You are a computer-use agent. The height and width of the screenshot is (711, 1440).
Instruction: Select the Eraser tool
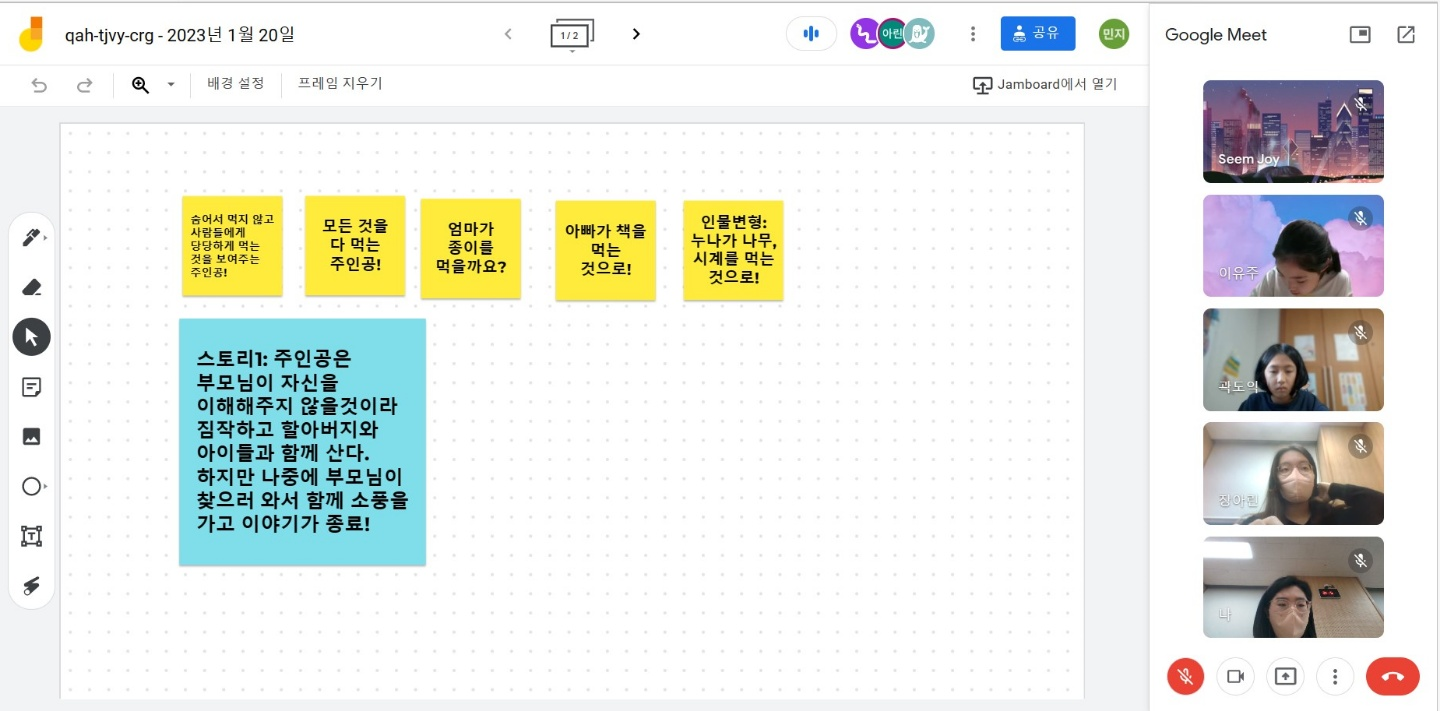(x=31, y=288)
